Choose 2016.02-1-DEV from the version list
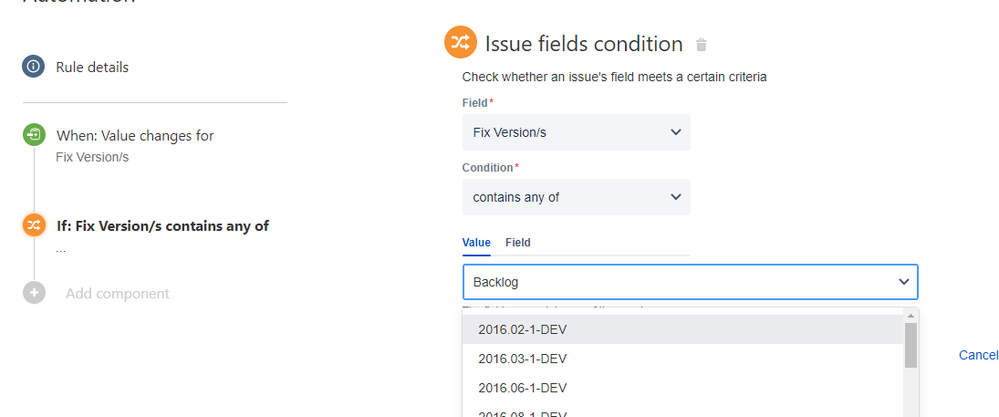This screenshot has width=999, height=417. tap(683, 330)
